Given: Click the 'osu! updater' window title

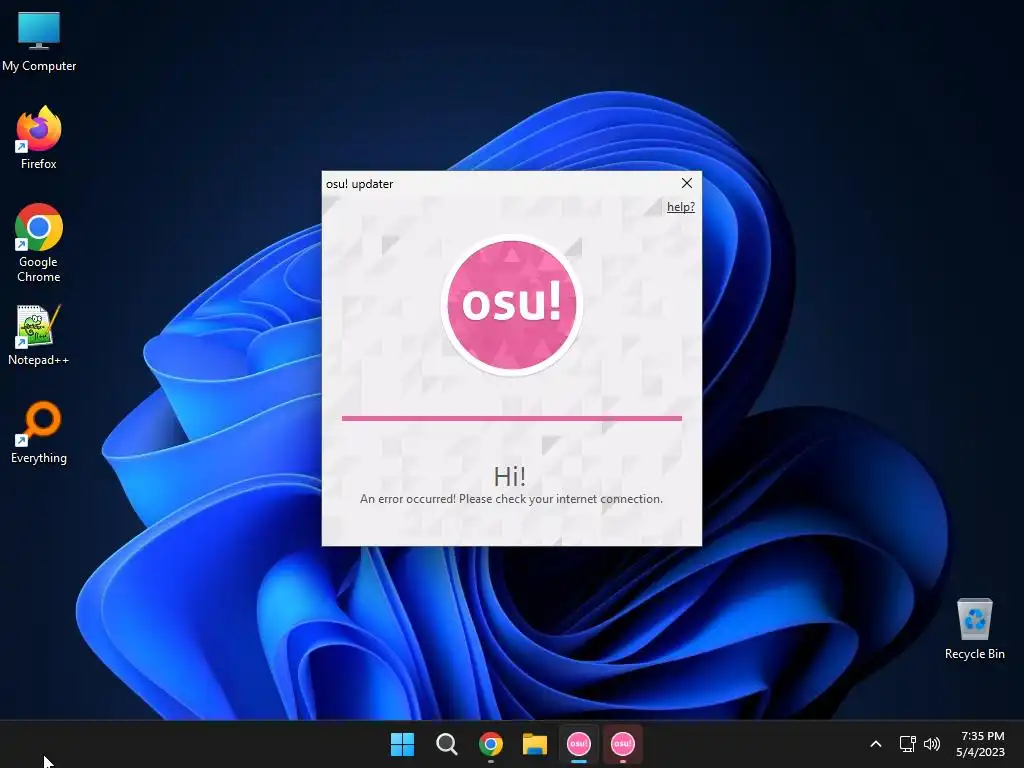Looking at the screenshot, I should tap(359, 184).
